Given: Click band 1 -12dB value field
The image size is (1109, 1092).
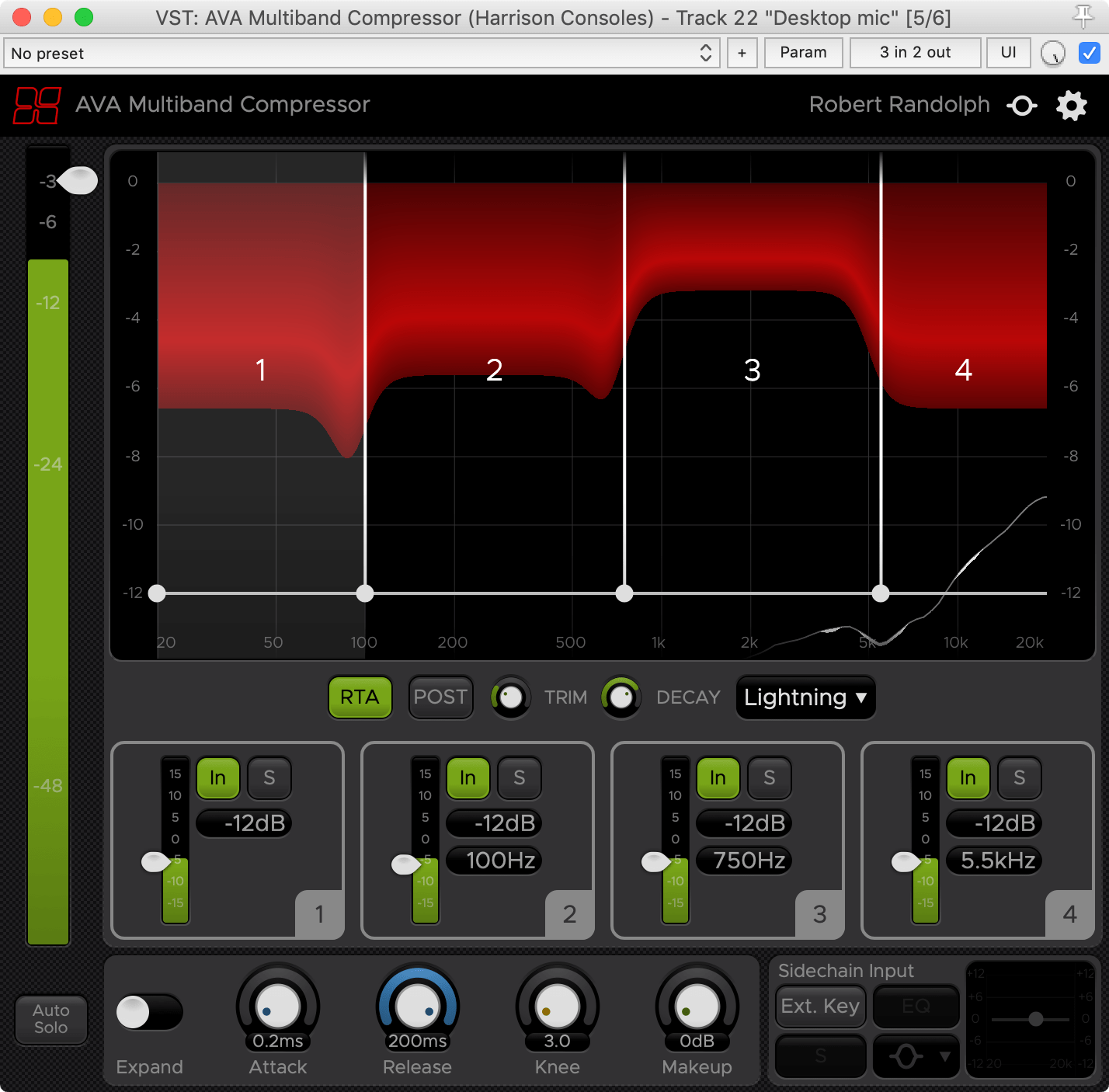Looking at the screenshot, I should (244, 822).
